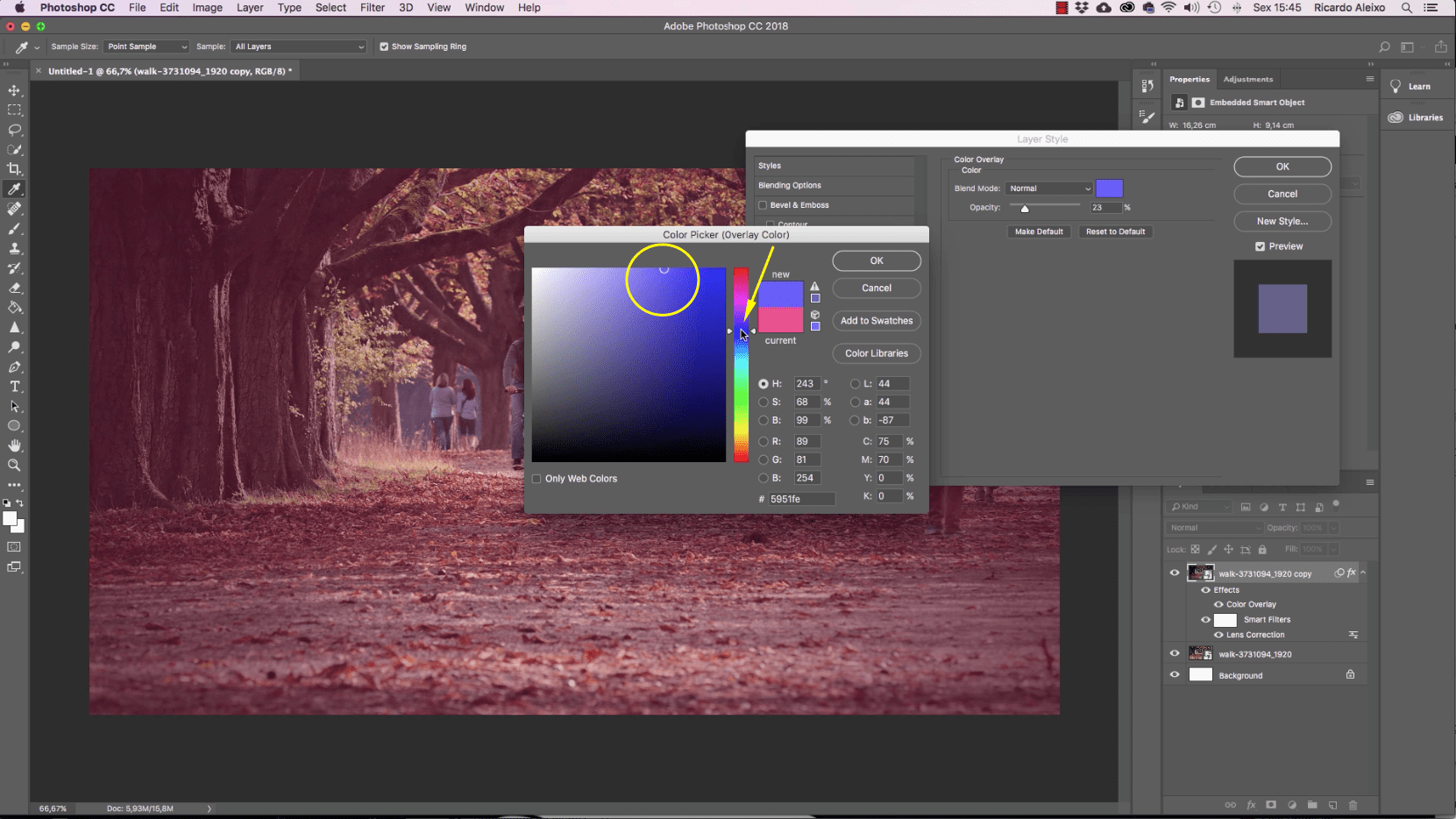Click New Style button

[x=1282, y=221]
